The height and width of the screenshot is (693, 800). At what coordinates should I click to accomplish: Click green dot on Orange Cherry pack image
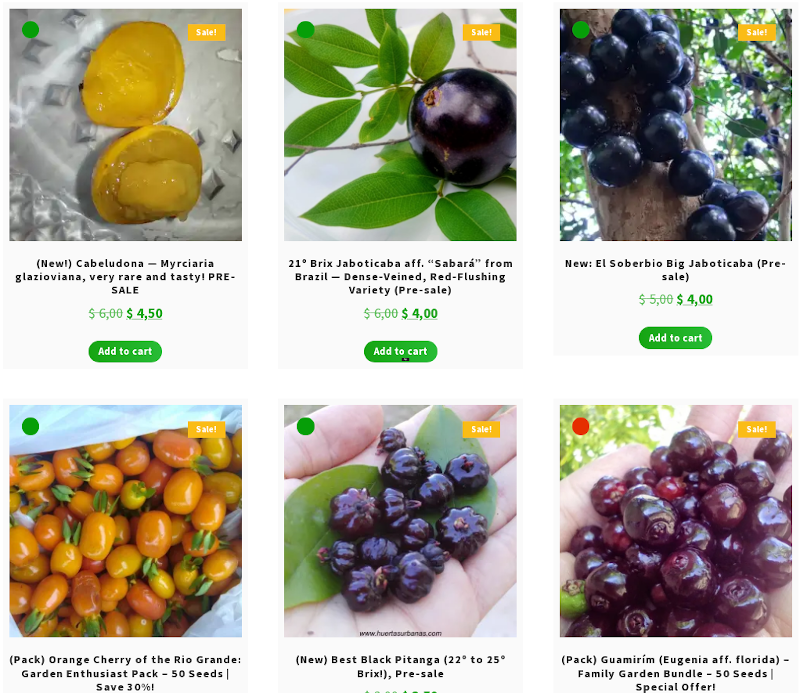31,426
